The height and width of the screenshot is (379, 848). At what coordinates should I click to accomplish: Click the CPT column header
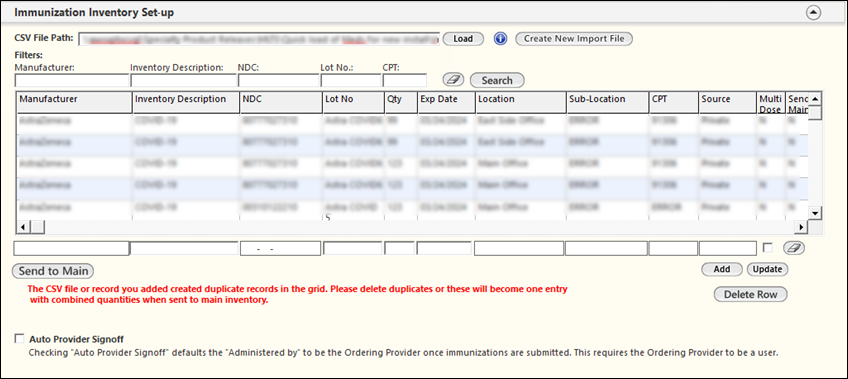pyautogui.click(x=673, y=102)
